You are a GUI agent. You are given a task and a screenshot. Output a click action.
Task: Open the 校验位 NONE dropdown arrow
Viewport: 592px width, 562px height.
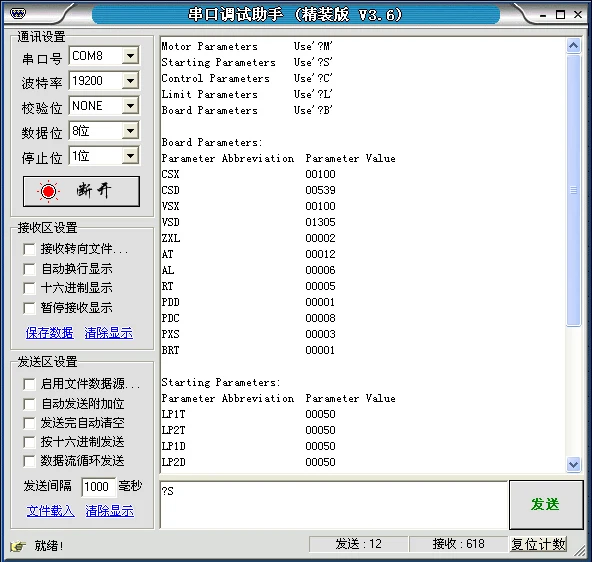coord(130,106)
